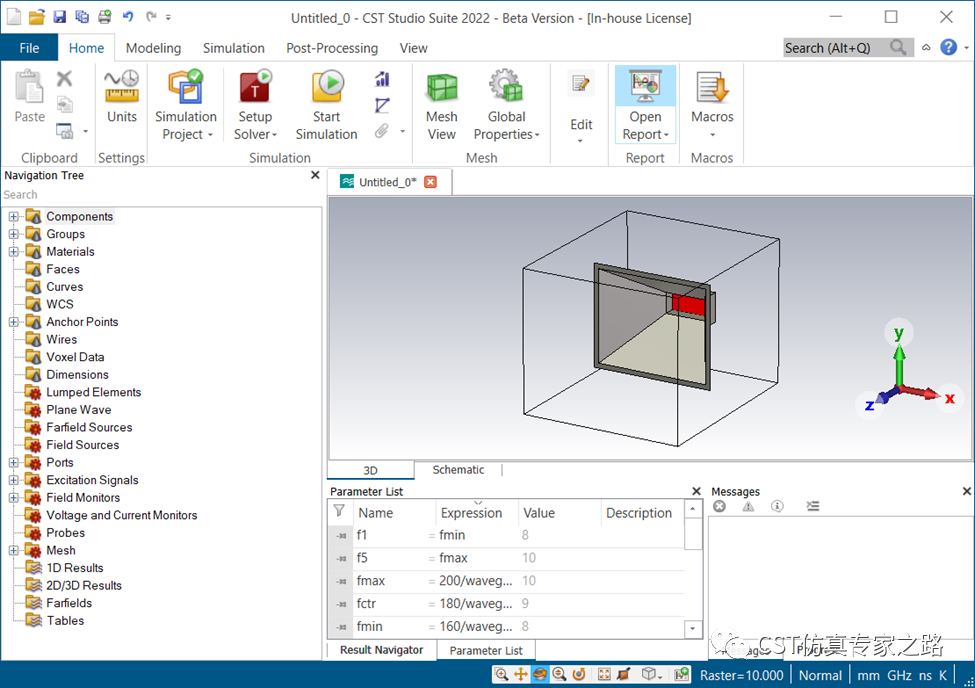This screenshot has height=688, width=975.
Task: Click the Redo arrow icon
Action: click(151, 17)
